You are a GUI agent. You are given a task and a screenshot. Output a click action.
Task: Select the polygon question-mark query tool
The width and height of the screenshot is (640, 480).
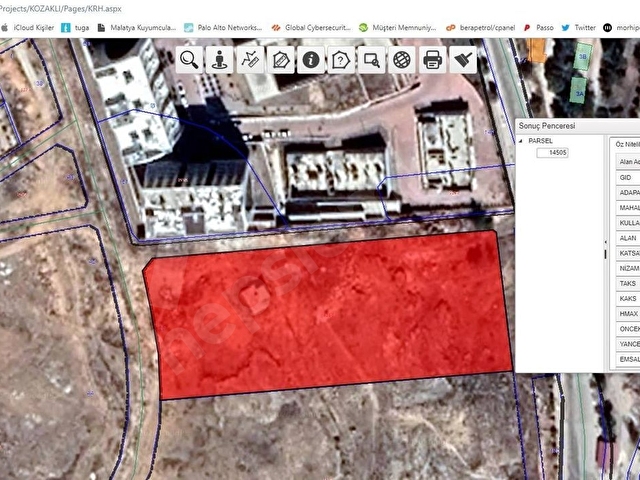[x=341, y=60]
